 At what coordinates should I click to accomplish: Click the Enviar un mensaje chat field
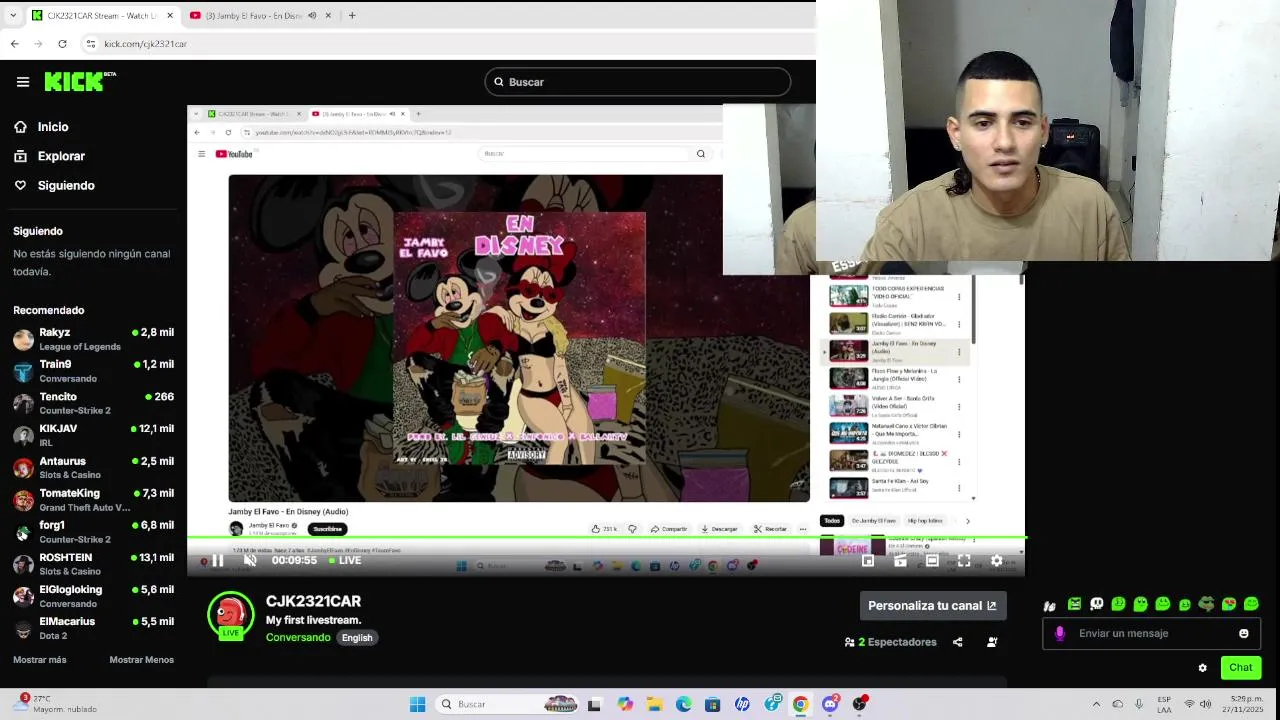tap(1151, 633)
